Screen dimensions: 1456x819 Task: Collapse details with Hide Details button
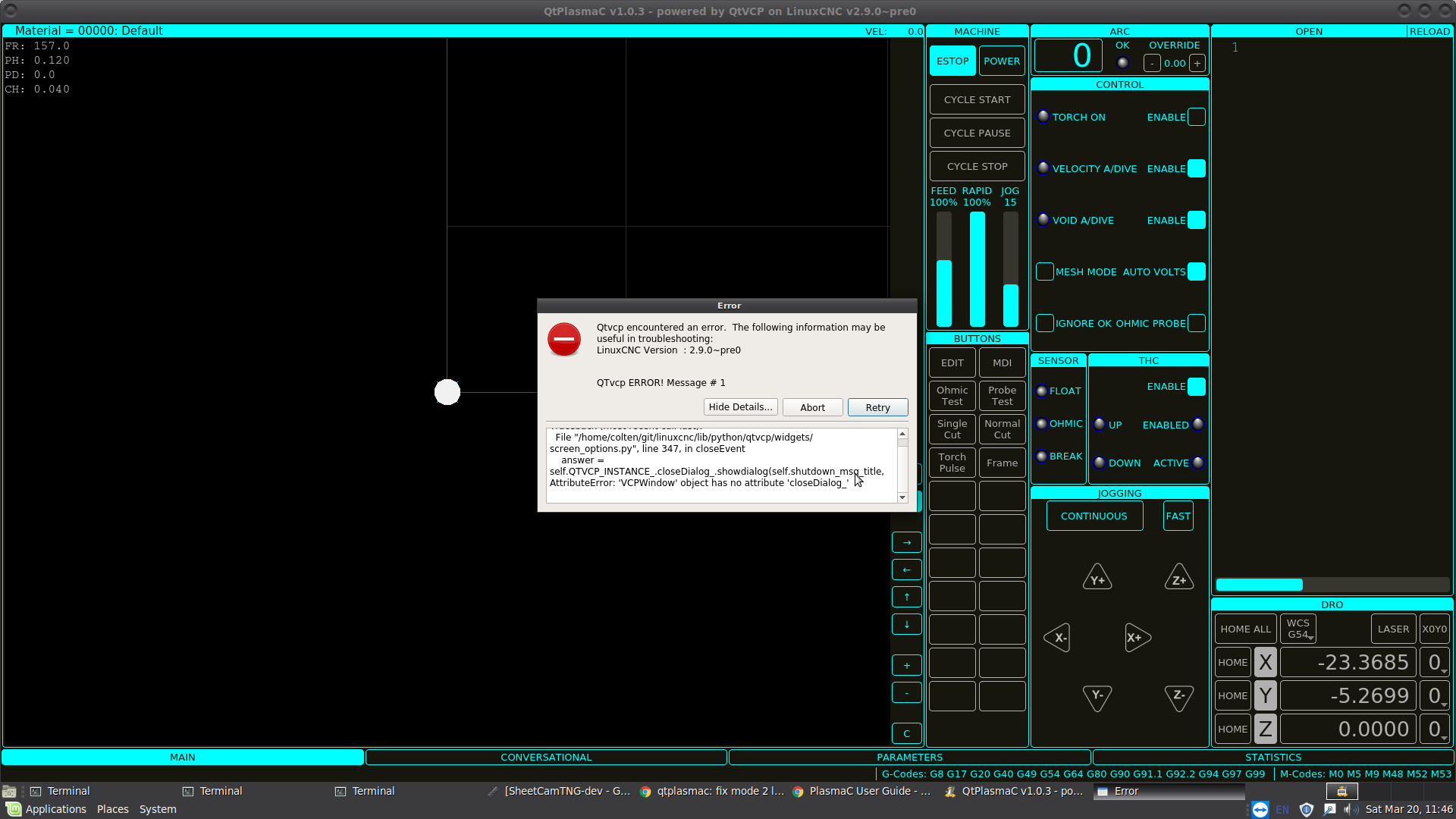click(741, 407)
